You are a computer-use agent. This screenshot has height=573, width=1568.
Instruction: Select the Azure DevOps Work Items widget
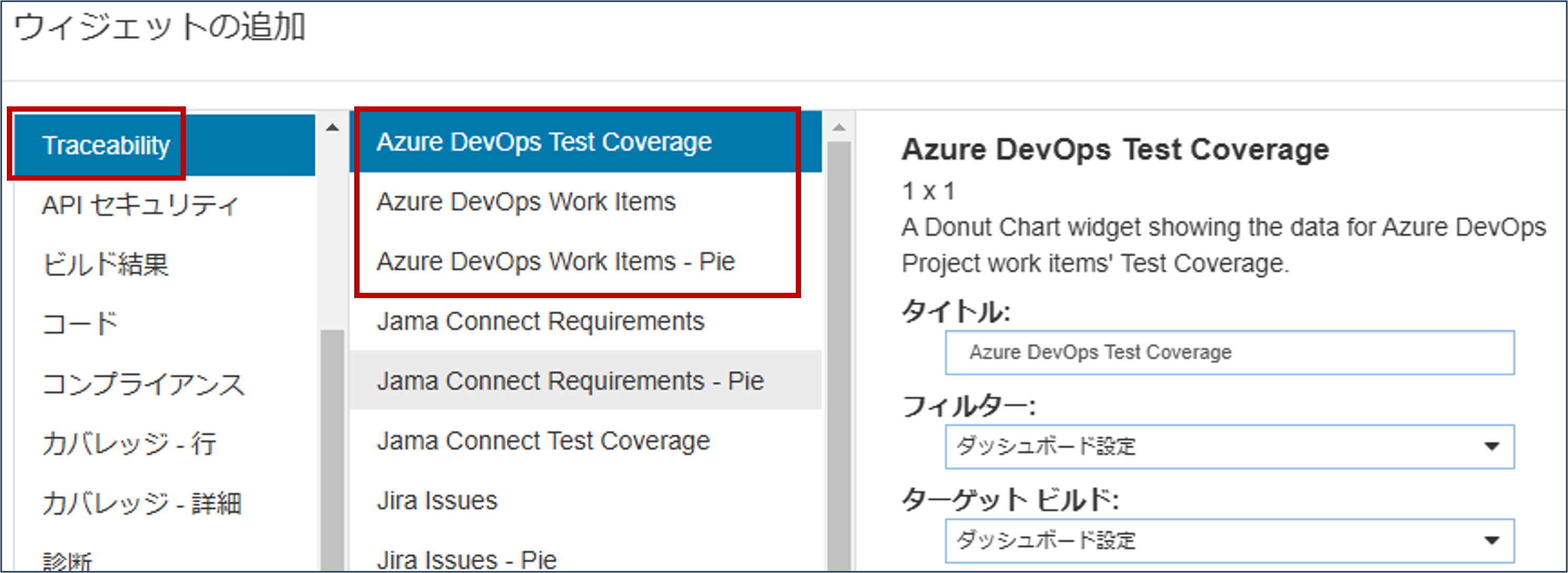[x=526, y=202]
